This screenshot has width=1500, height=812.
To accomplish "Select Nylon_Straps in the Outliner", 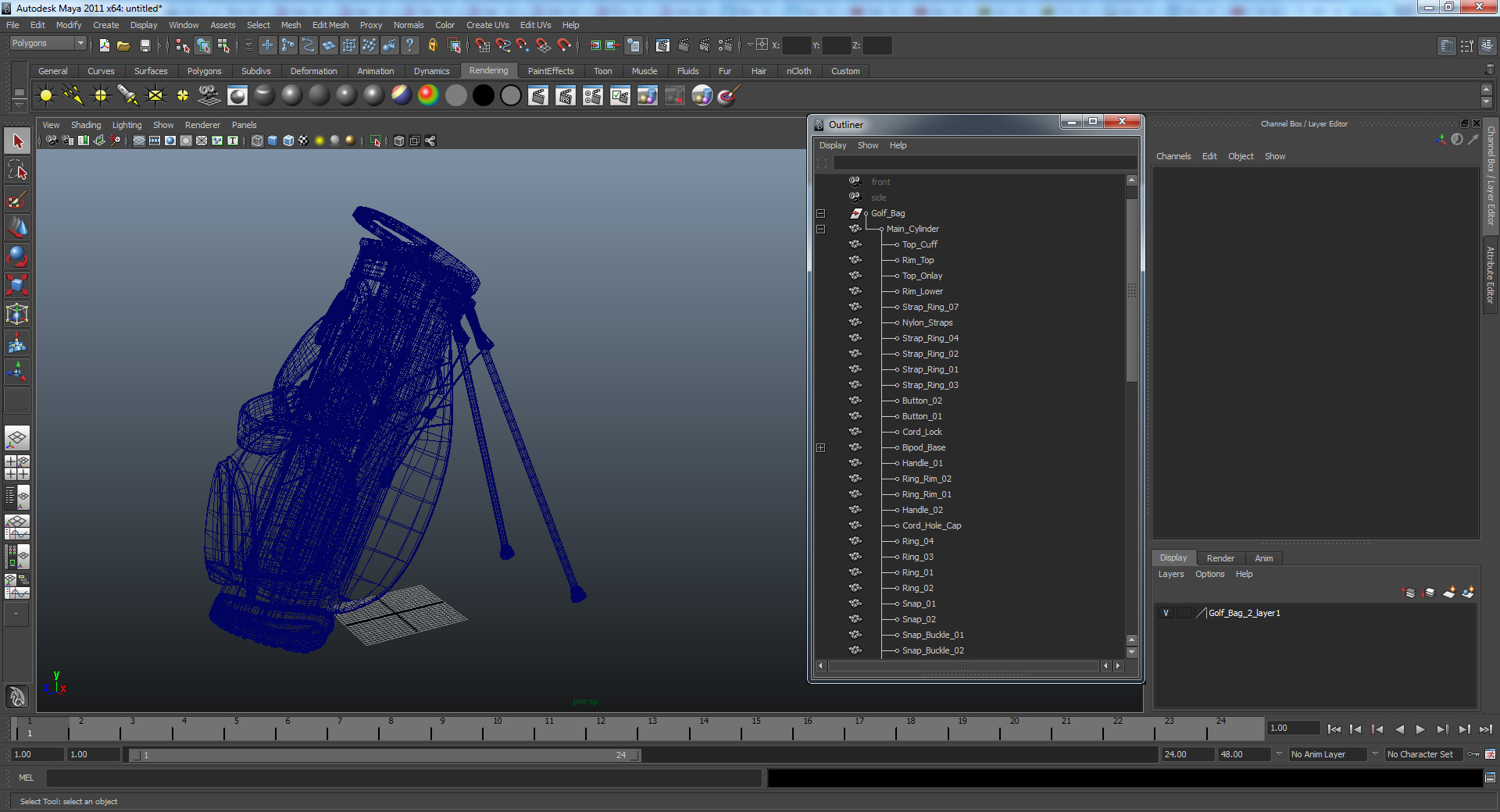I will click(x=927, y=322).
